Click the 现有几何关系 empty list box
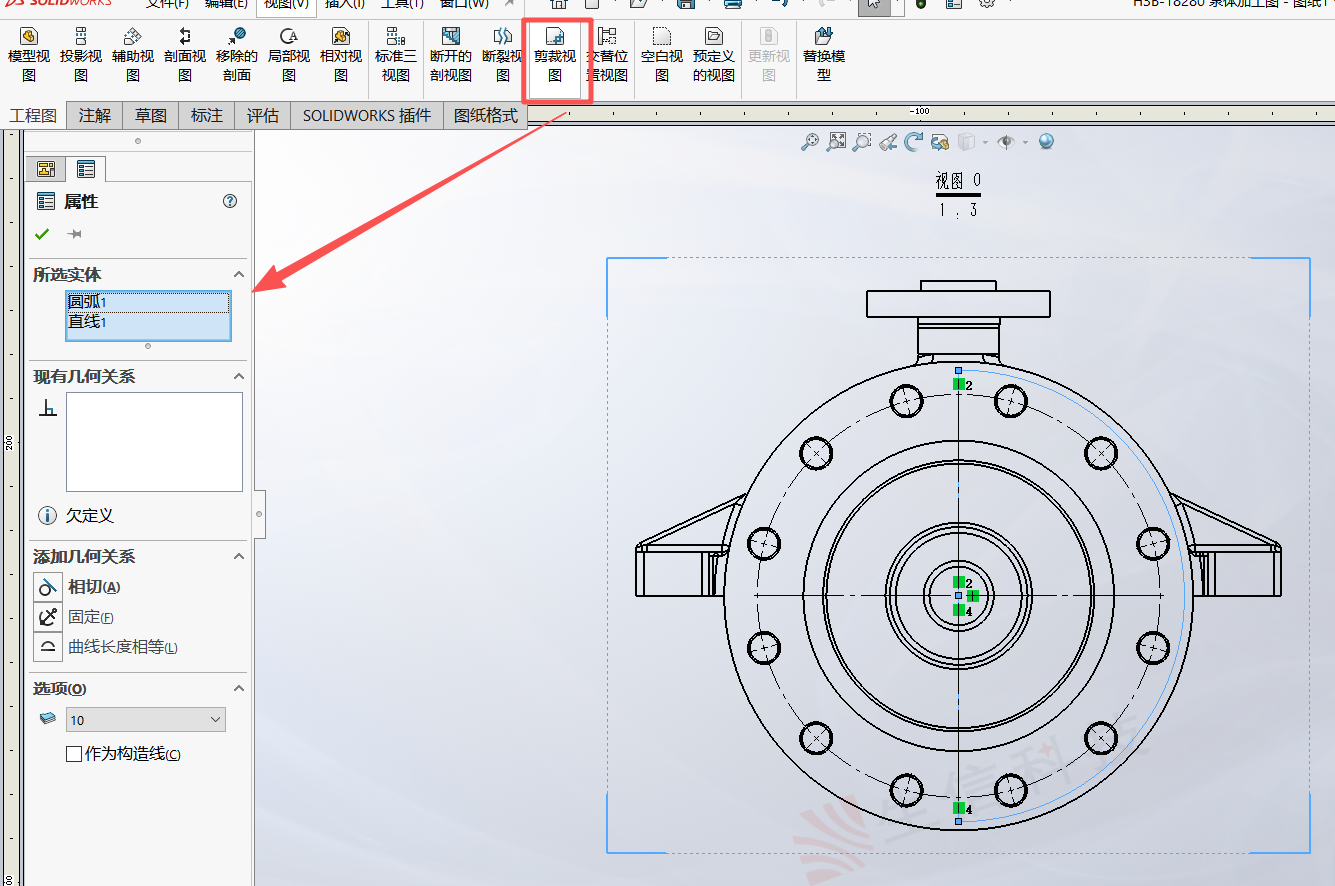Screen dimensions: 1335x886 pyautogui.click(x=154, y=442)
